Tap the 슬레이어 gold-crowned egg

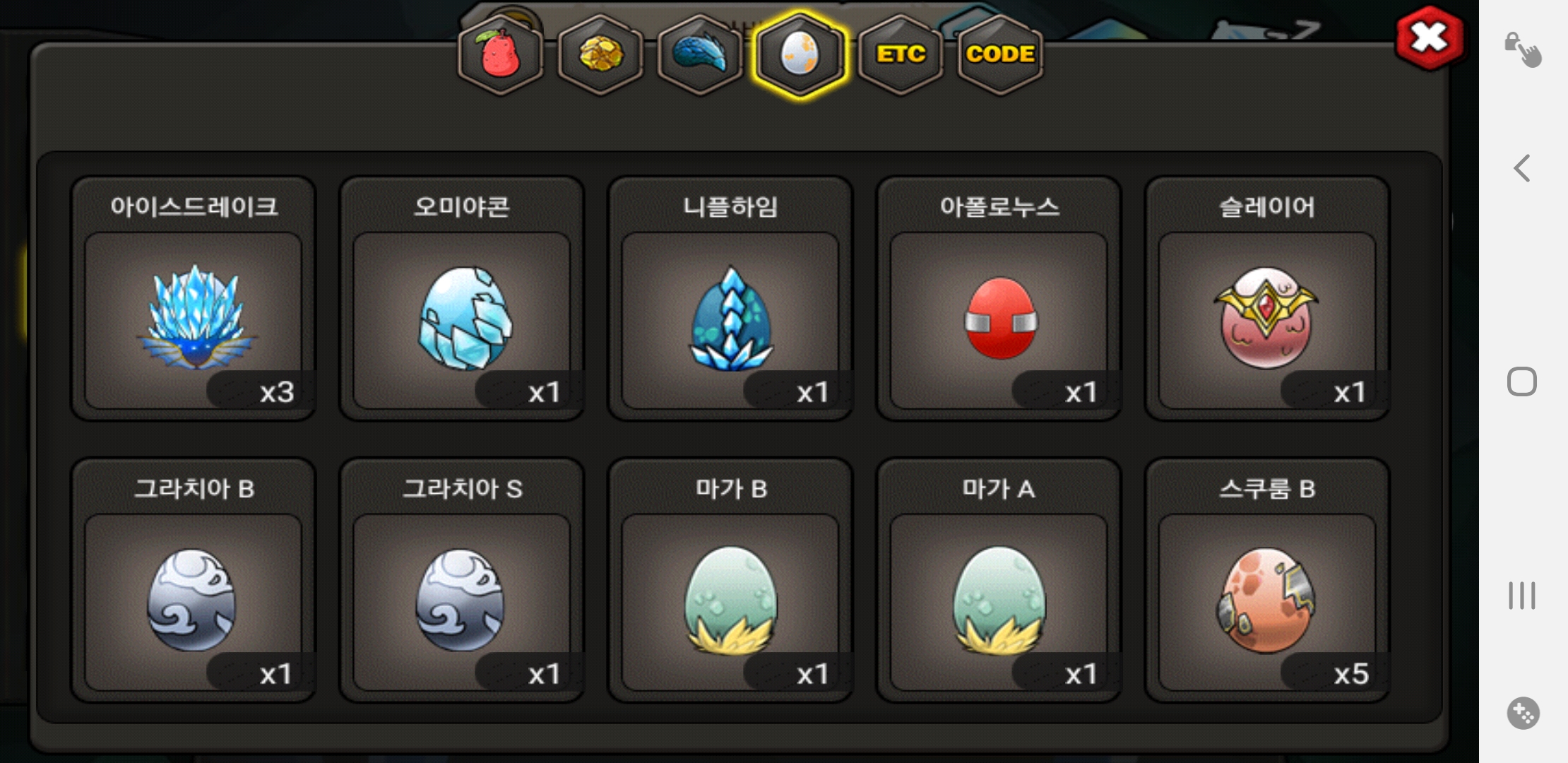1267,298
